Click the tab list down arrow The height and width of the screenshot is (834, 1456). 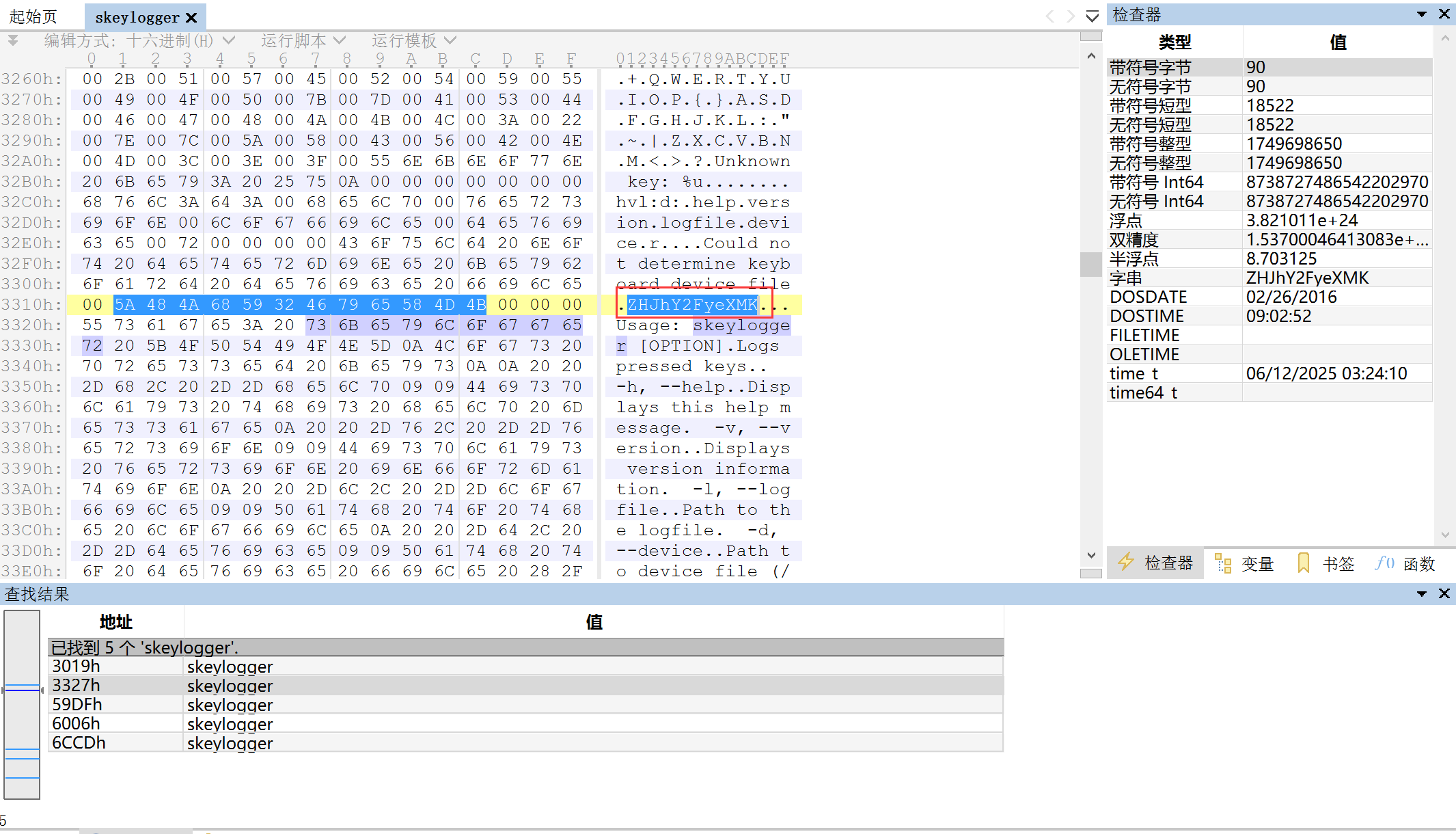[x=1092, y=16]
